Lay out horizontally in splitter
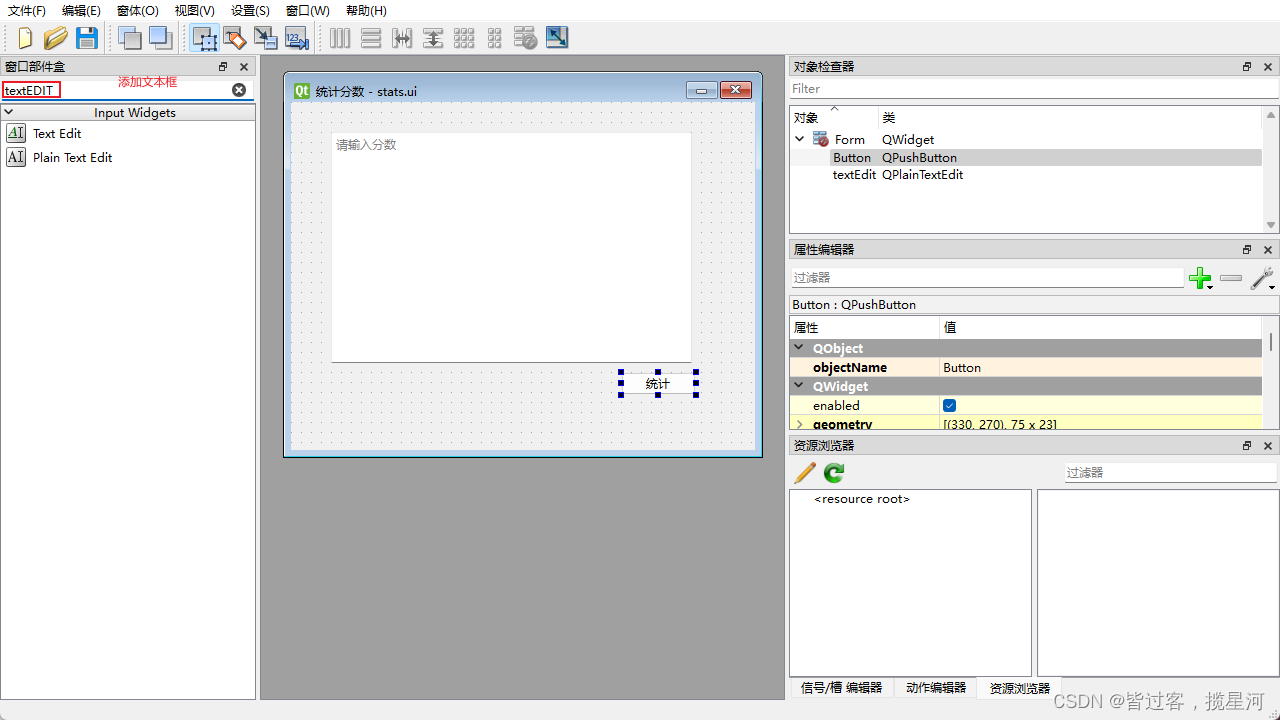The height and width of the screenshot is (720, 1280). 402,38
